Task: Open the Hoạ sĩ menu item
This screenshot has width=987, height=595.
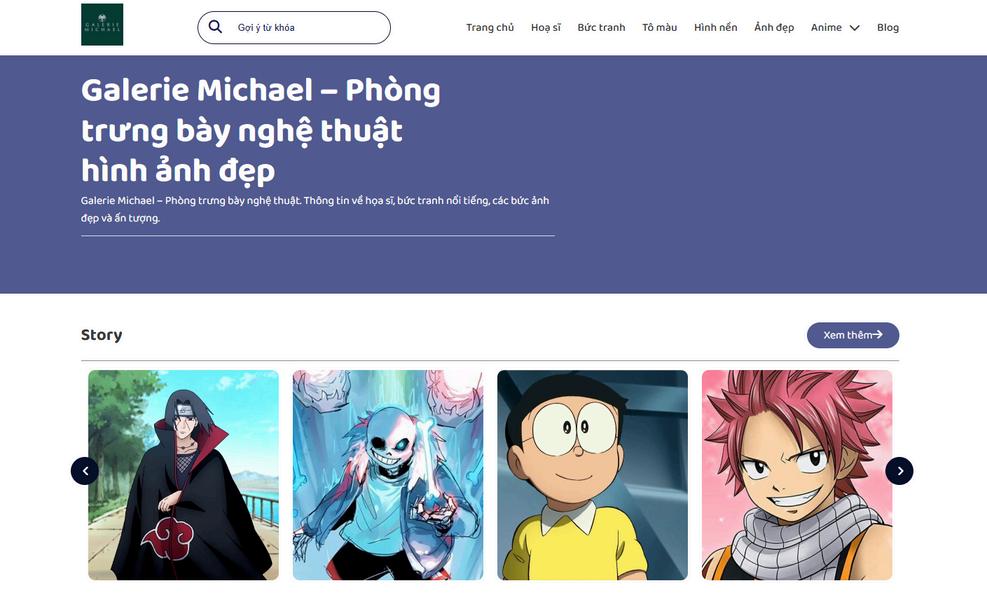Action: point(546,28)
